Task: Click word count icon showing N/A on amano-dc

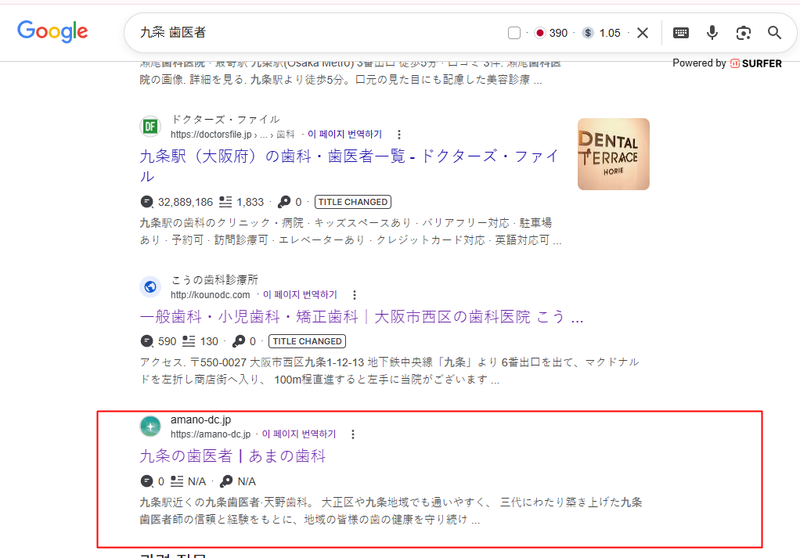Action: [x=177, y=481]
